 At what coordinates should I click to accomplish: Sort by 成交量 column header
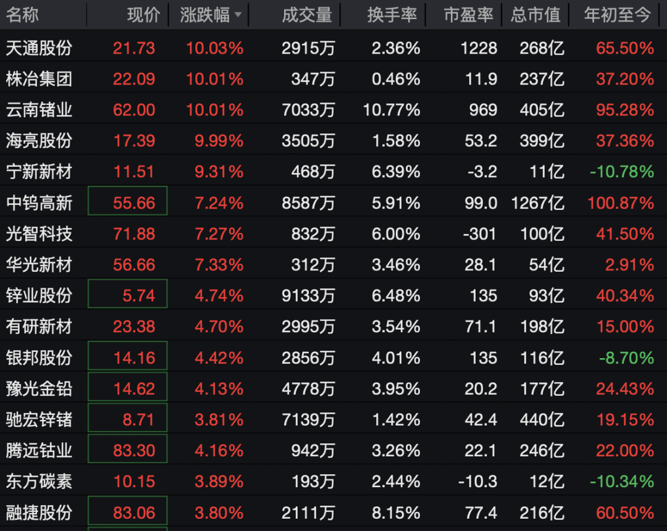click(x=307, y=15)
